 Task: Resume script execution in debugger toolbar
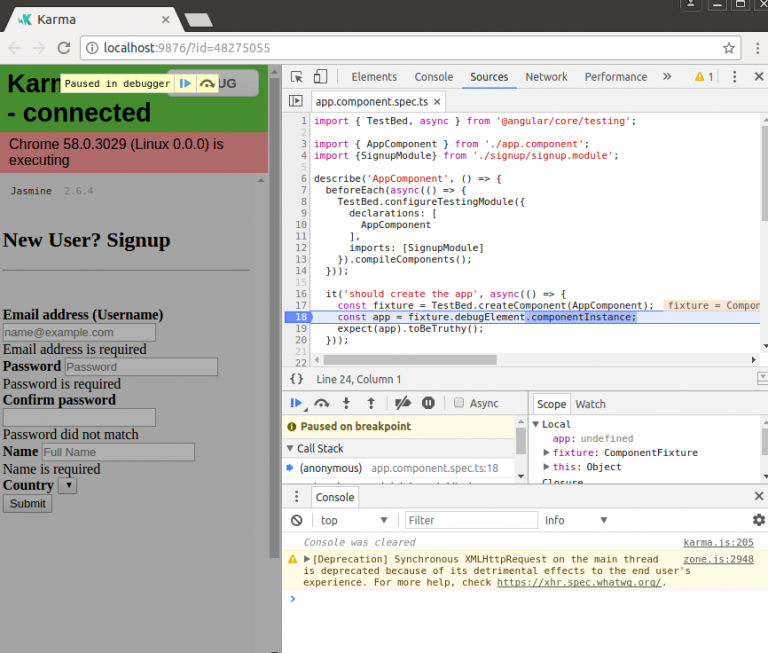point(297,403)
